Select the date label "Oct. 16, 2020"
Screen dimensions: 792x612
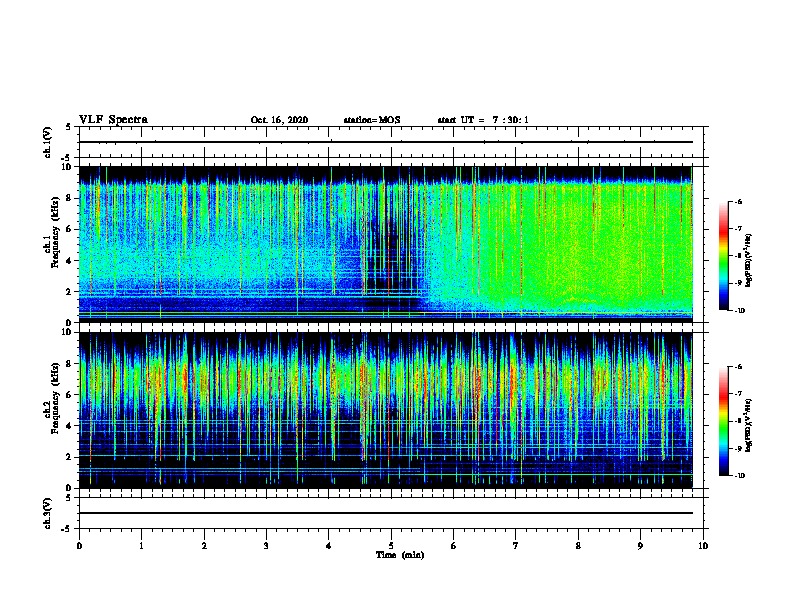pyautogui.click(x=279, y=120)
